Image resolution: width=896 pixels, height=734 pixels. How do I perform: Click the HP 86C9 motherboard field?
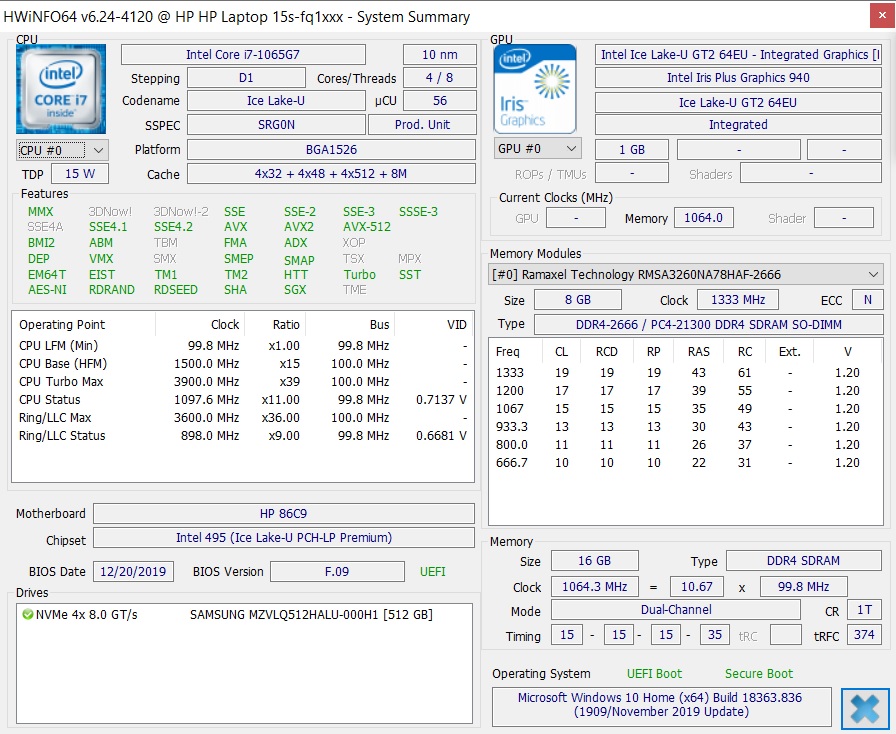tap(283, 514)
